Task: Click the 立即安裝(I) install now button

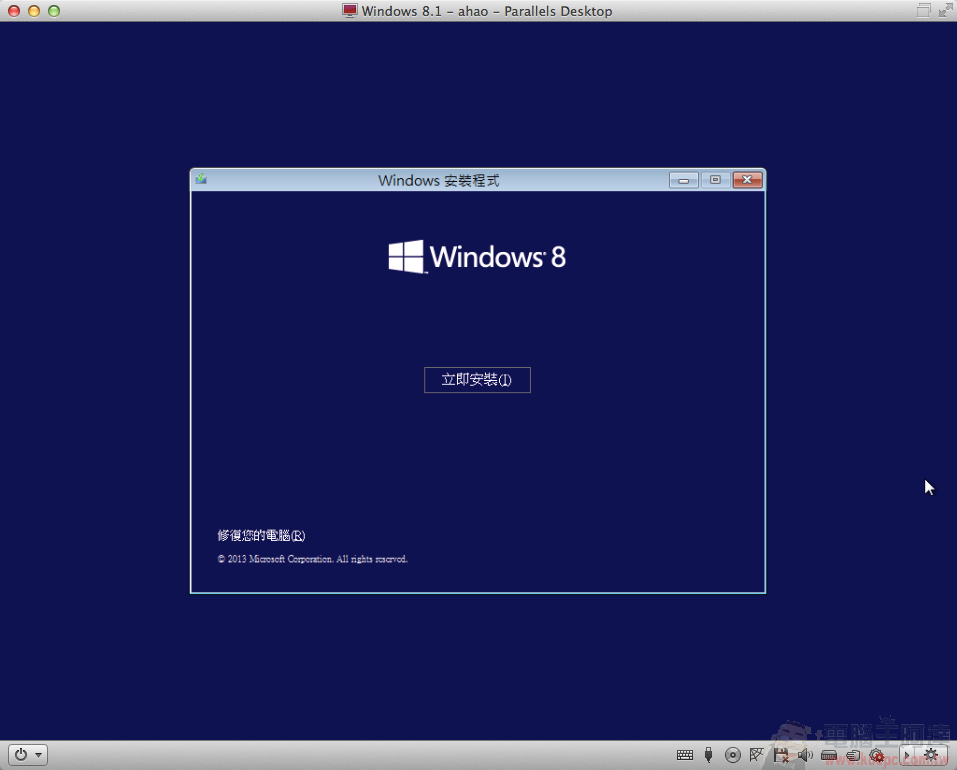Action: (x=477, y=380)
